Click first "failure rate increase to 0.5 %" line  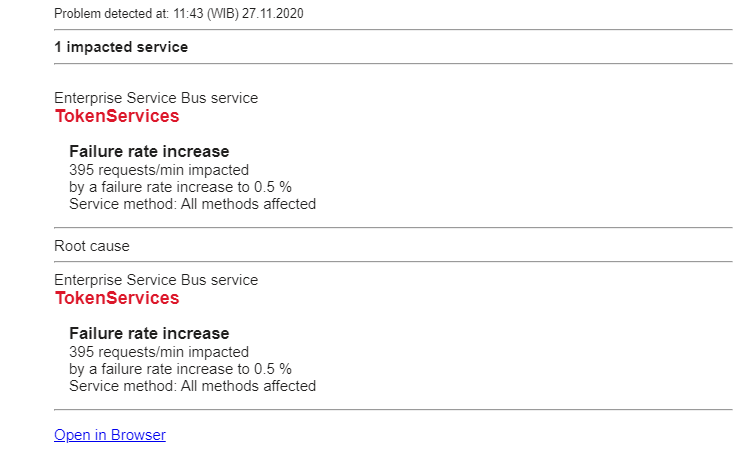click(180, 187)
